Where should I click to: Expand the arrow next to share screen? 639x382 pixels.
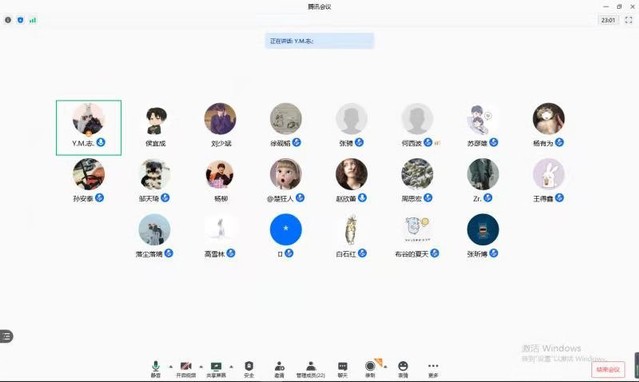231,366
